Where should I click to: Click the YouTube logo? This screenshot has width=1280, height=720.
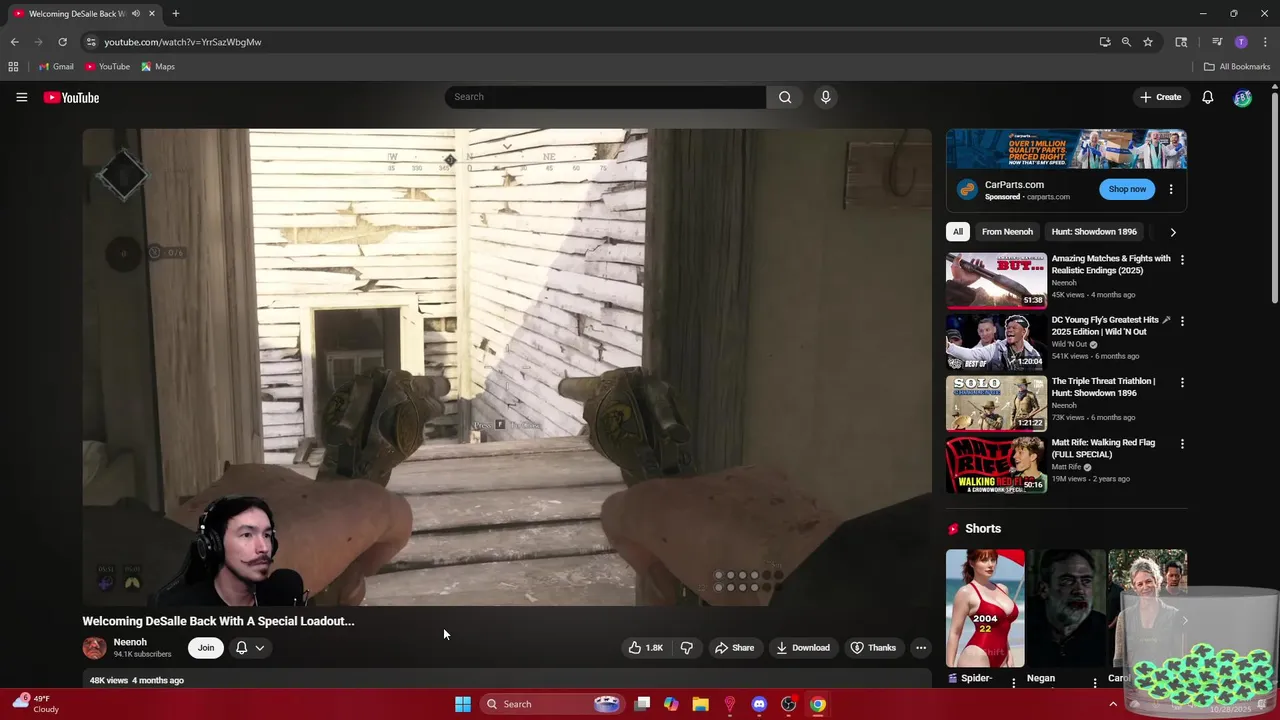point(71,97)
